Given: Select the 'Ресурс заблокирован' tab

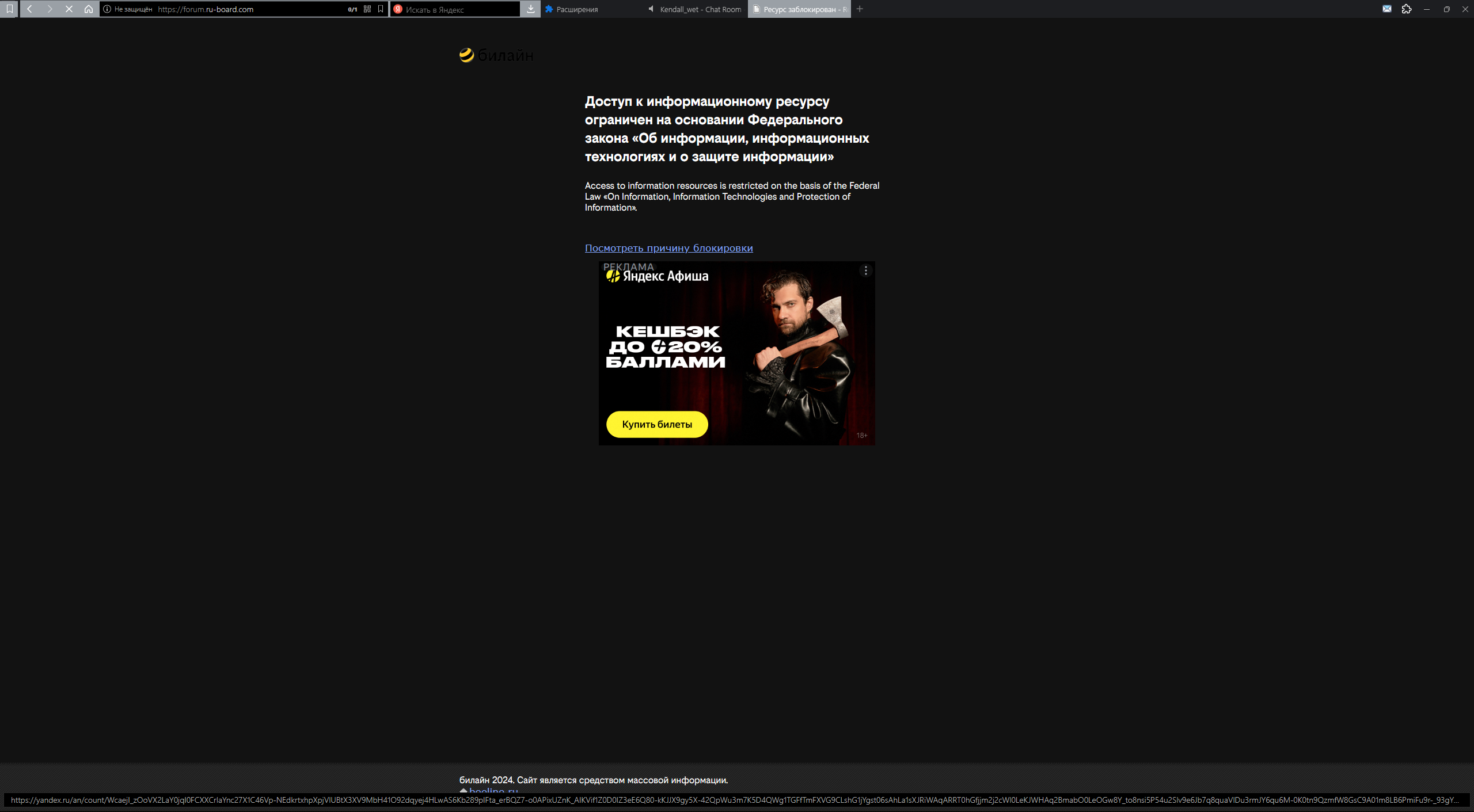Looking at the screenshot, I should coord(799,9).
